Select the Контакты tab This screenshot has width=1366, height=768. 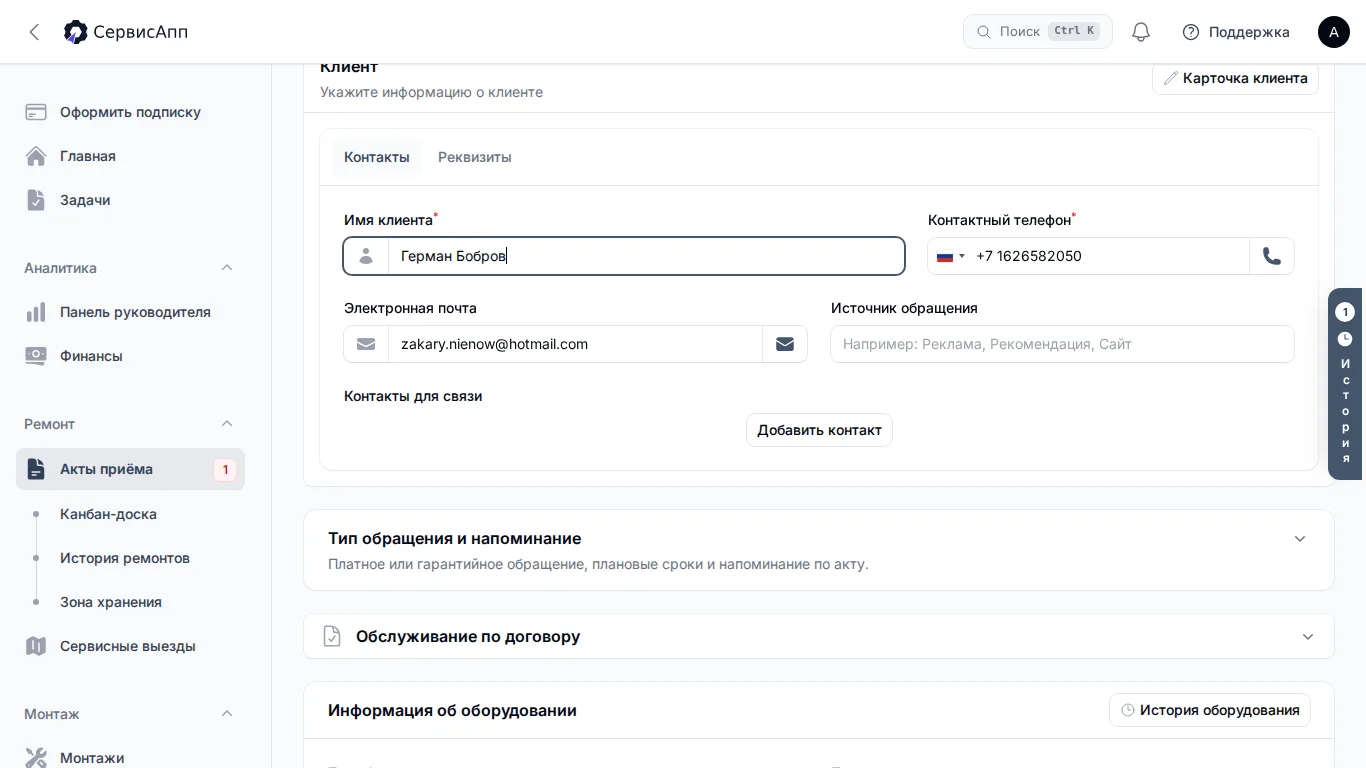tap(377, 157)
